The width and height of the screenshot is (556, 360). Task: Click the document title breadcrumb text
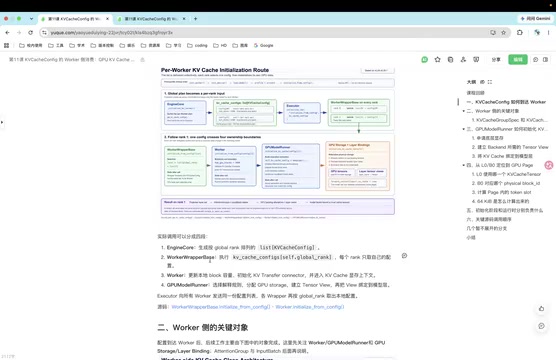(x=72, y=60)
